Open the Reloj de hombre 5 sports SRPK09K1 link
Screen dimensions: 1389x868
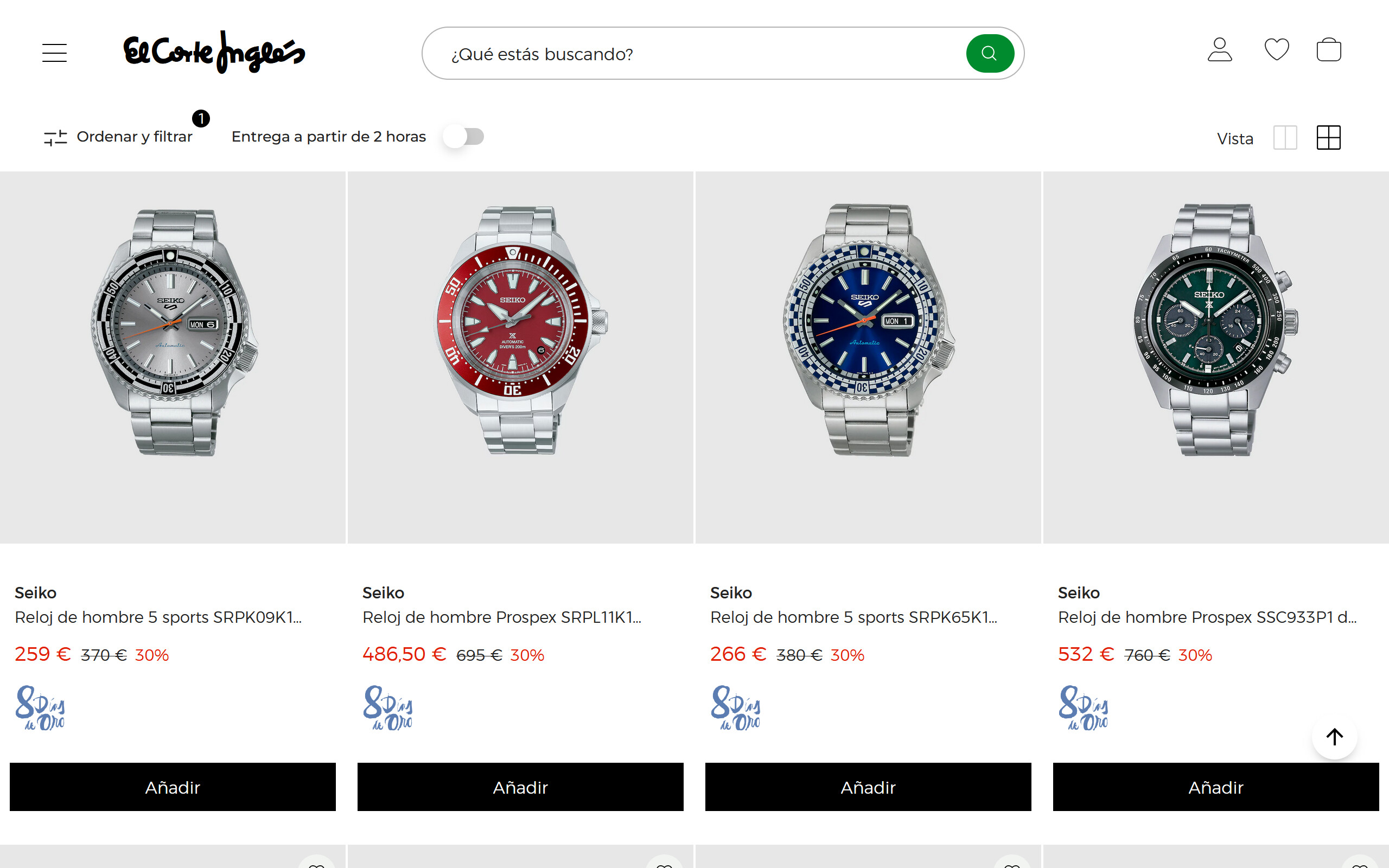pos(158,617)
